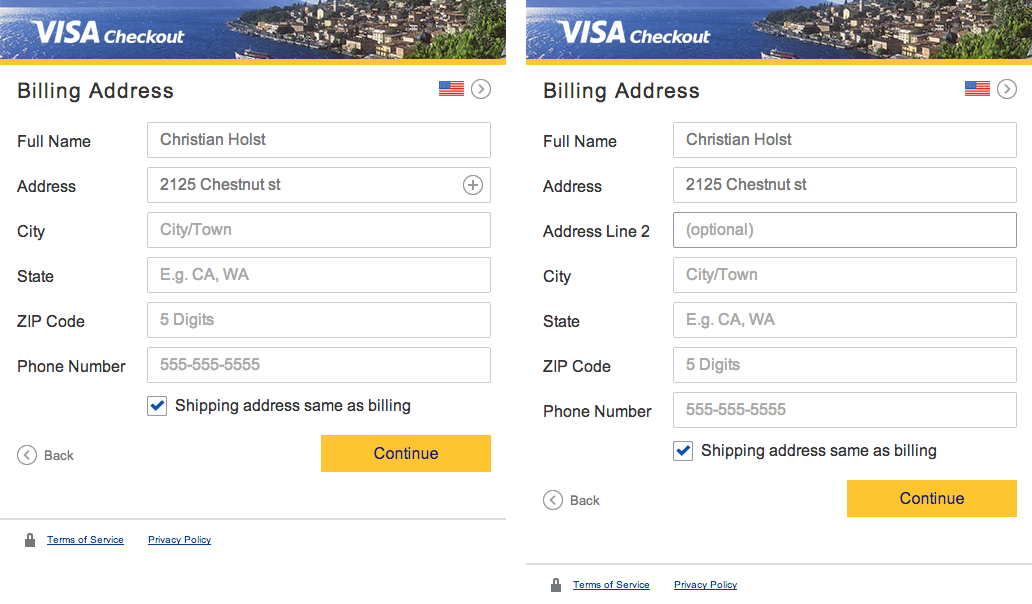Click the US flag icon in the right form

click(977, 89)
